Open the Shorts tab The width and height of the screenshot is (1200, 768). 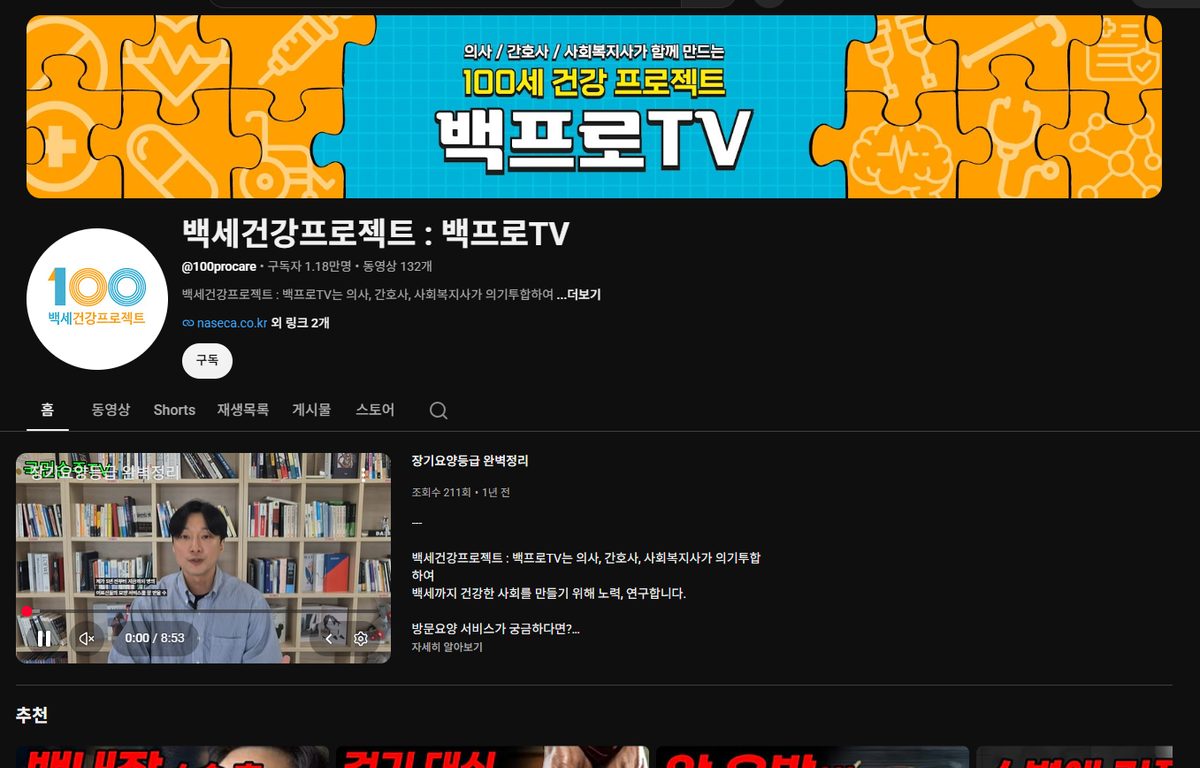[174, 410]
